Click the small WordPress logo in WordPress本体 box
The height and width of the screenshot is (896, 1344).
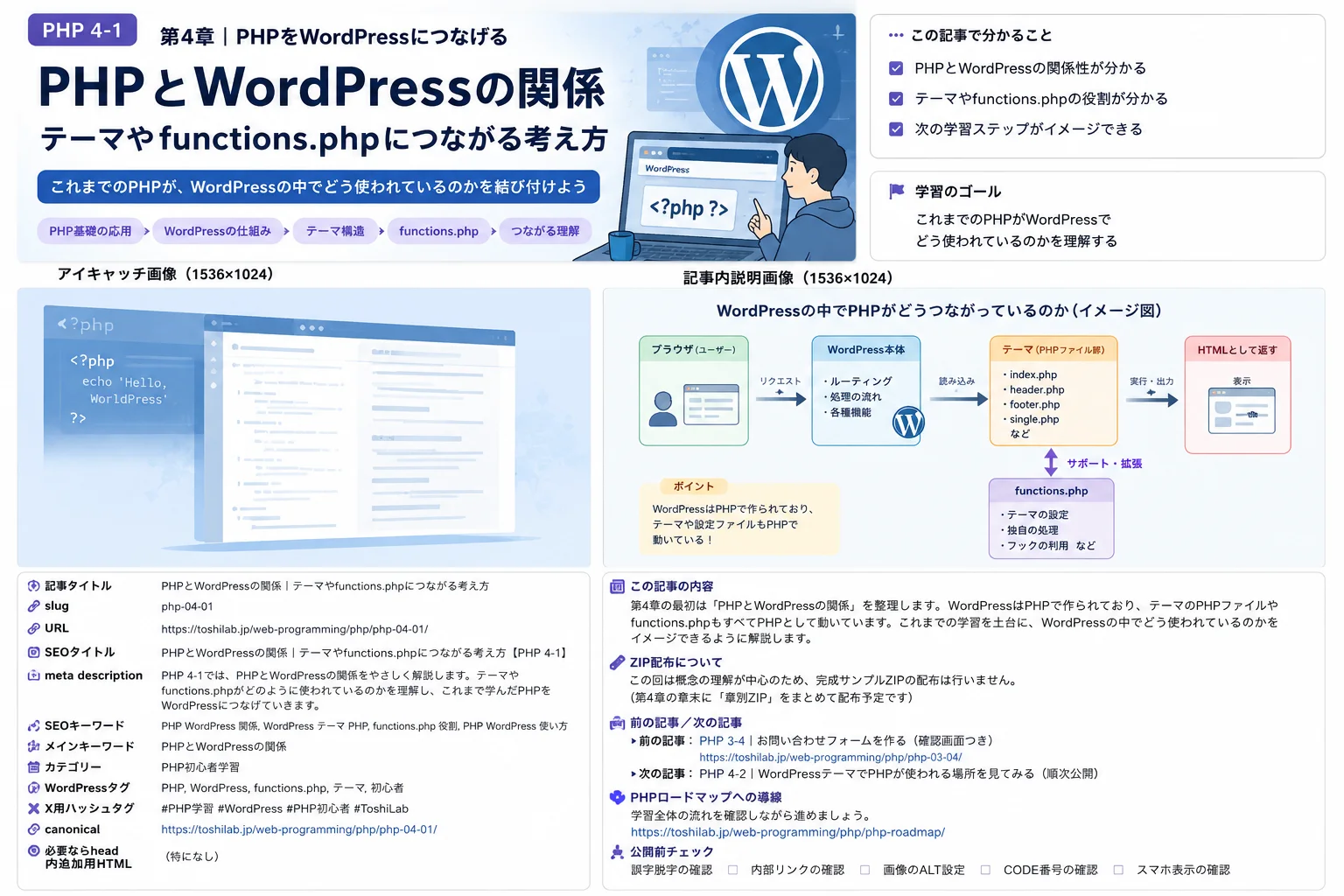click(908, 423)
